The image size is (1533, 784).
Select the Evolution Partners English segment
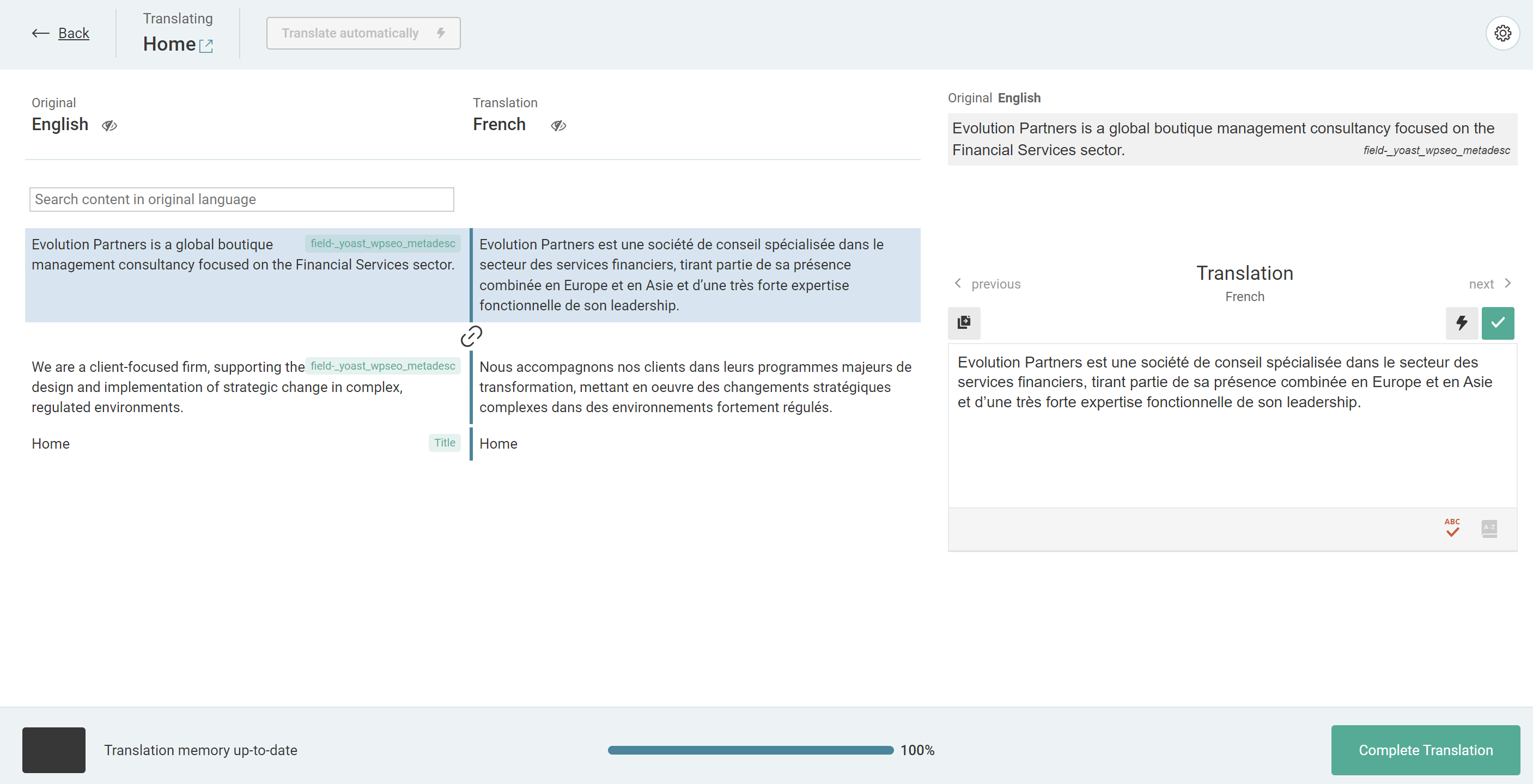246,275
